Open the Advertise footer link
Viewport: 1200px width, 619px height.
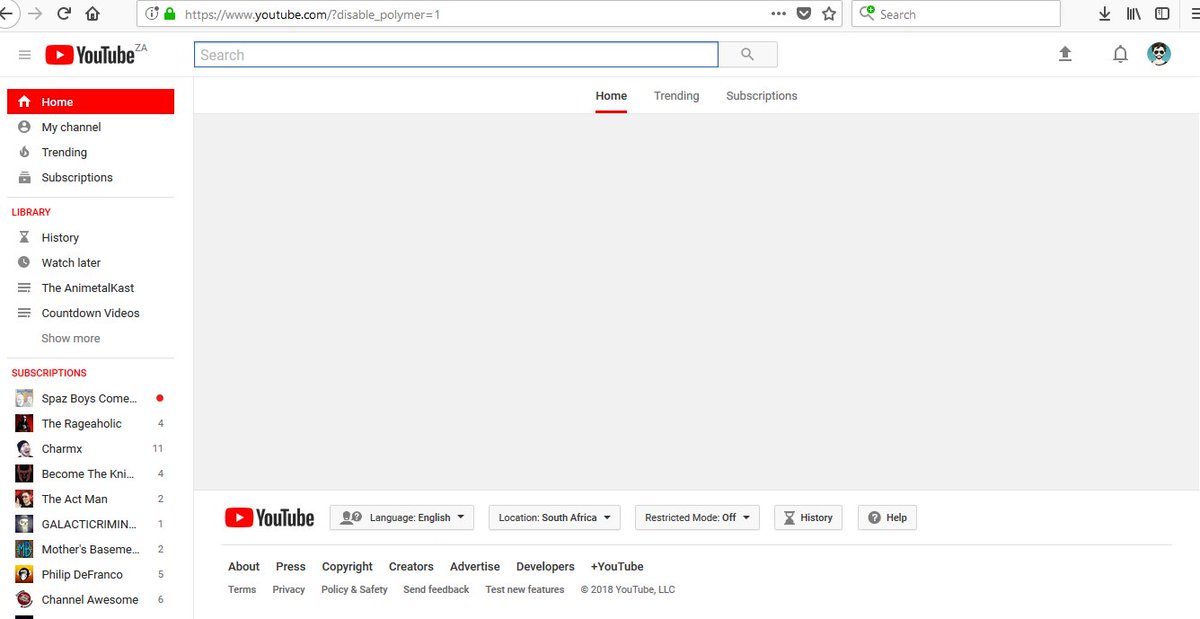[x=475, y=566]
